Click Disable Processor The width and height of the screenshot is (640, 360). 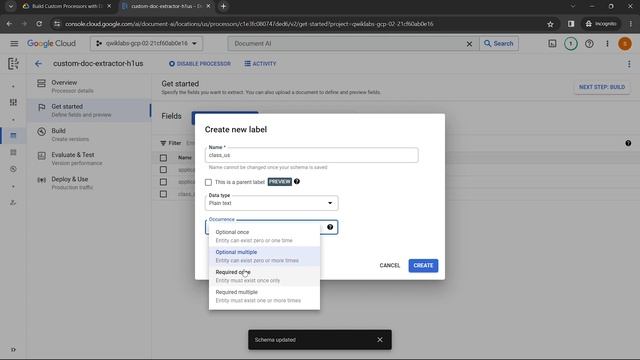click(x=200, y=64)
